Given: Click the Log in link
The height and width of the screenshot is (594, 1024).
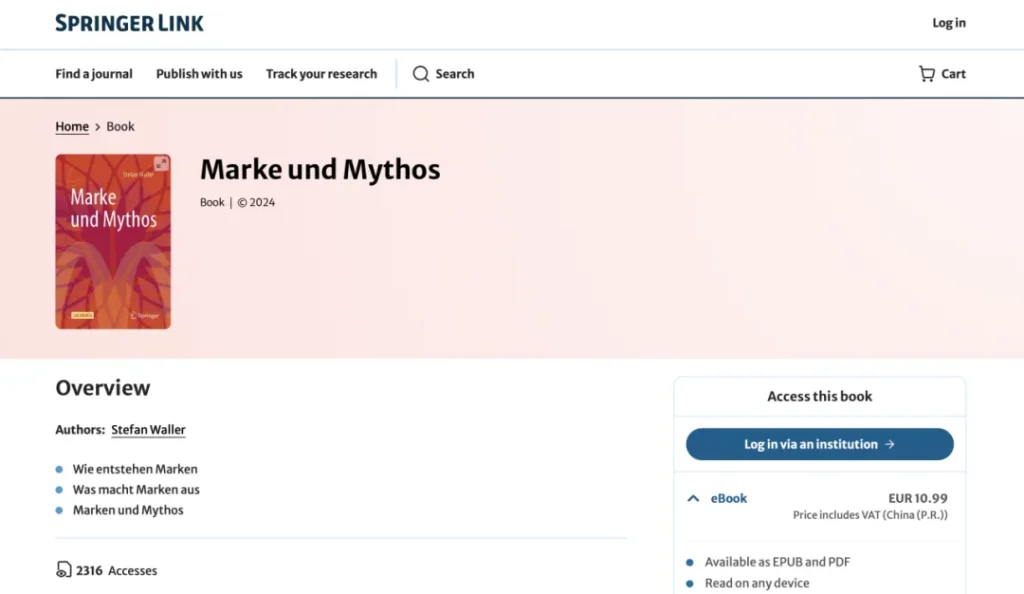Looking at the screenshot, I should (948, 23).
